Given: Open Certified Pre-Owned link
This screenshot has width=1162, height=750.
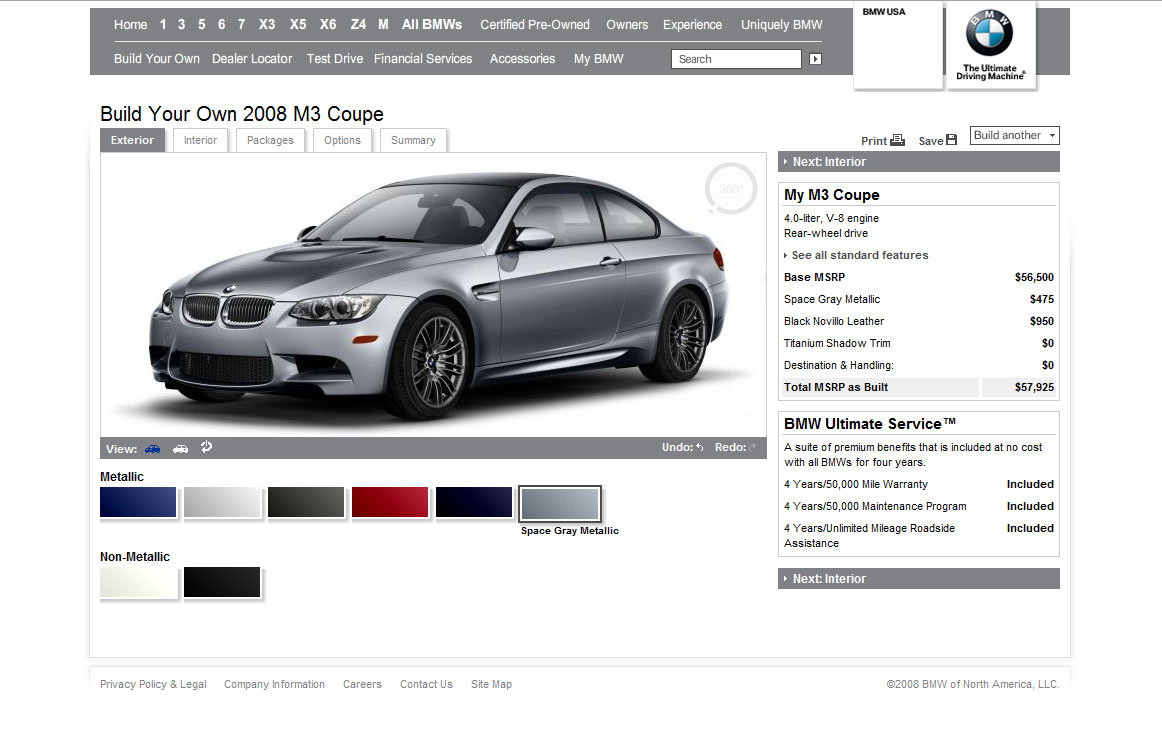Looking at the screenshot, I should tap(535, 24).
